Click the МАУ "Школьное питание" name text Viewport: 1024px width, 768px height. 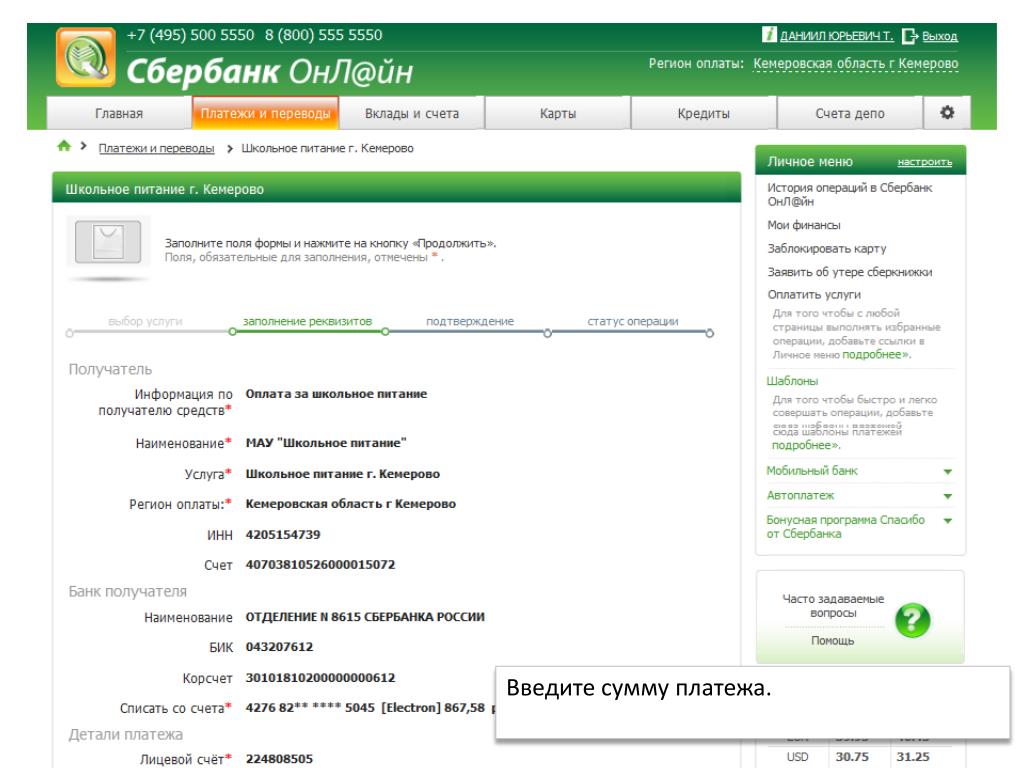pyautogui.click(x=326, y=443)
